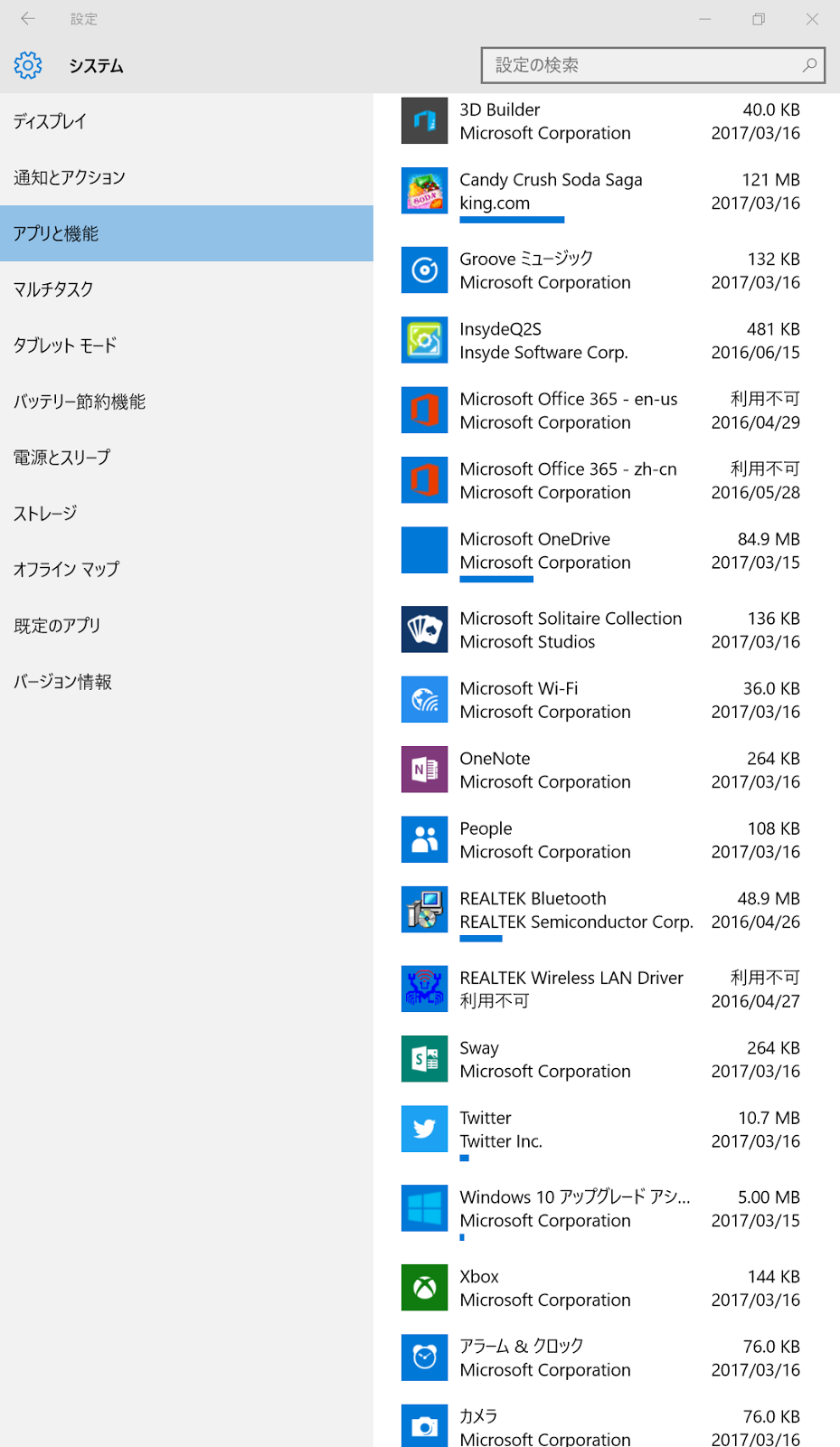Click the Microsoft OneDrive blue icon
Viewport: 840px width, 1447px height.
coord(424,550)
